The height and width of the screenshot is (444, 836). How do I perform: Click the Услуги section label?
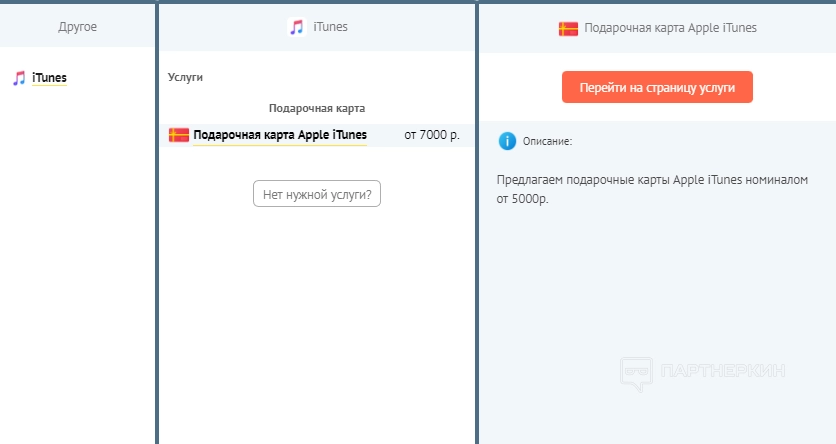[x=185, y=77]
